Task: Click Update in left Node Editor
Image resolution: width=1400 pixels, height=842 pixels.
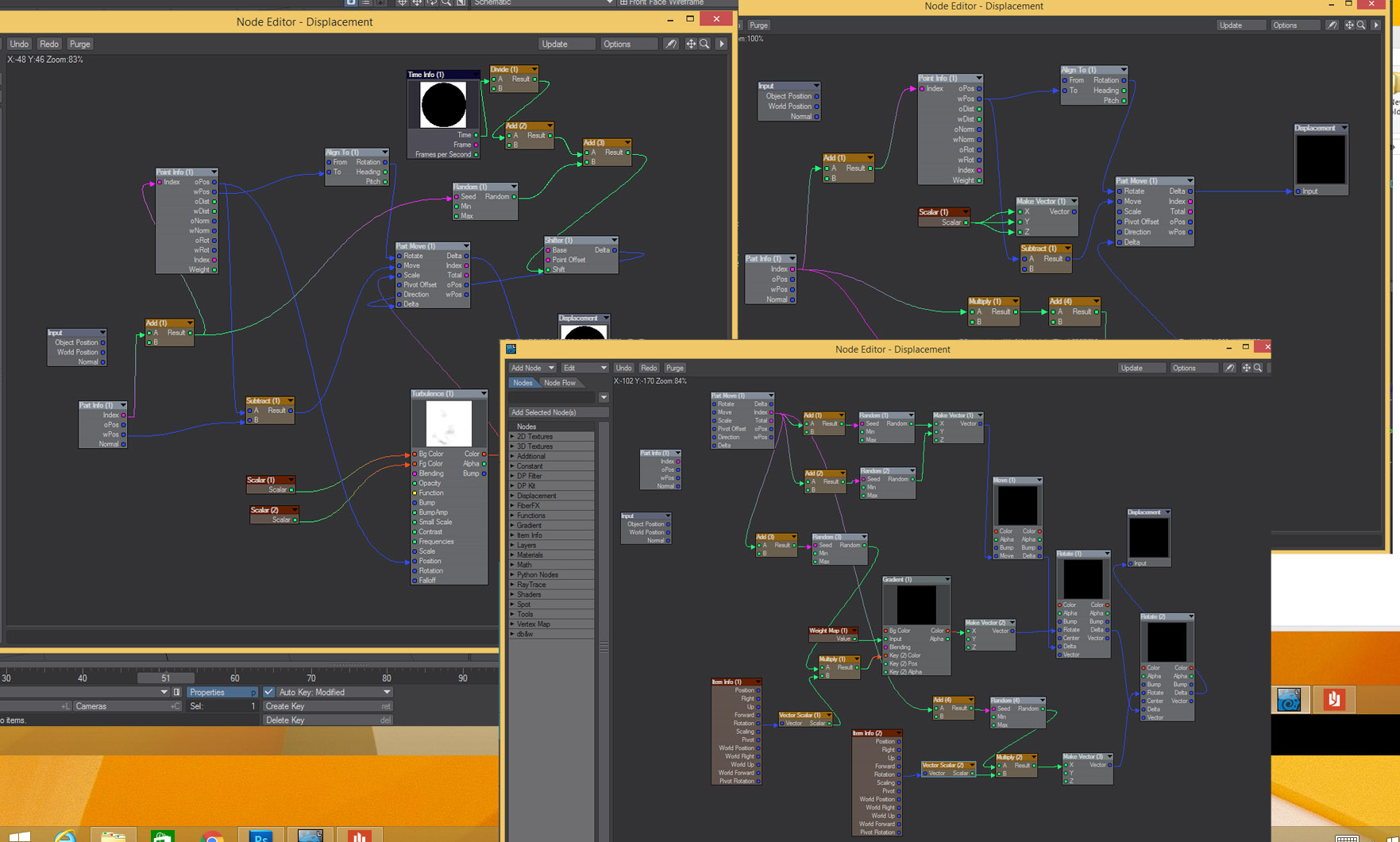Action: (x=567, y=44)
